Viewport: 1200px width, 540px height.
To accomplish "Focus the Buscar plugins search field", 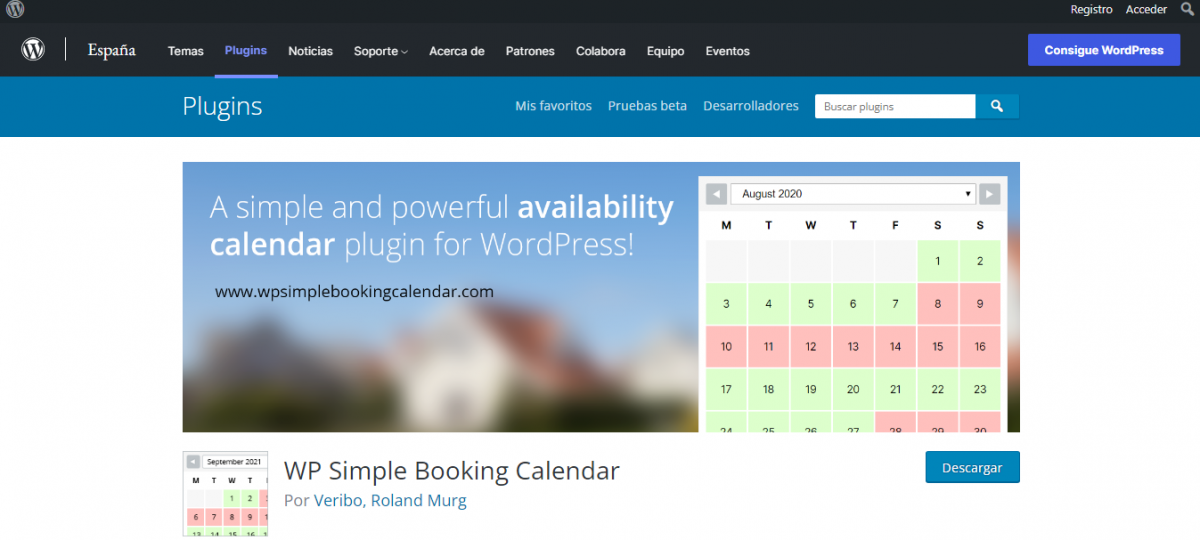I will click(x=894, y=106).
